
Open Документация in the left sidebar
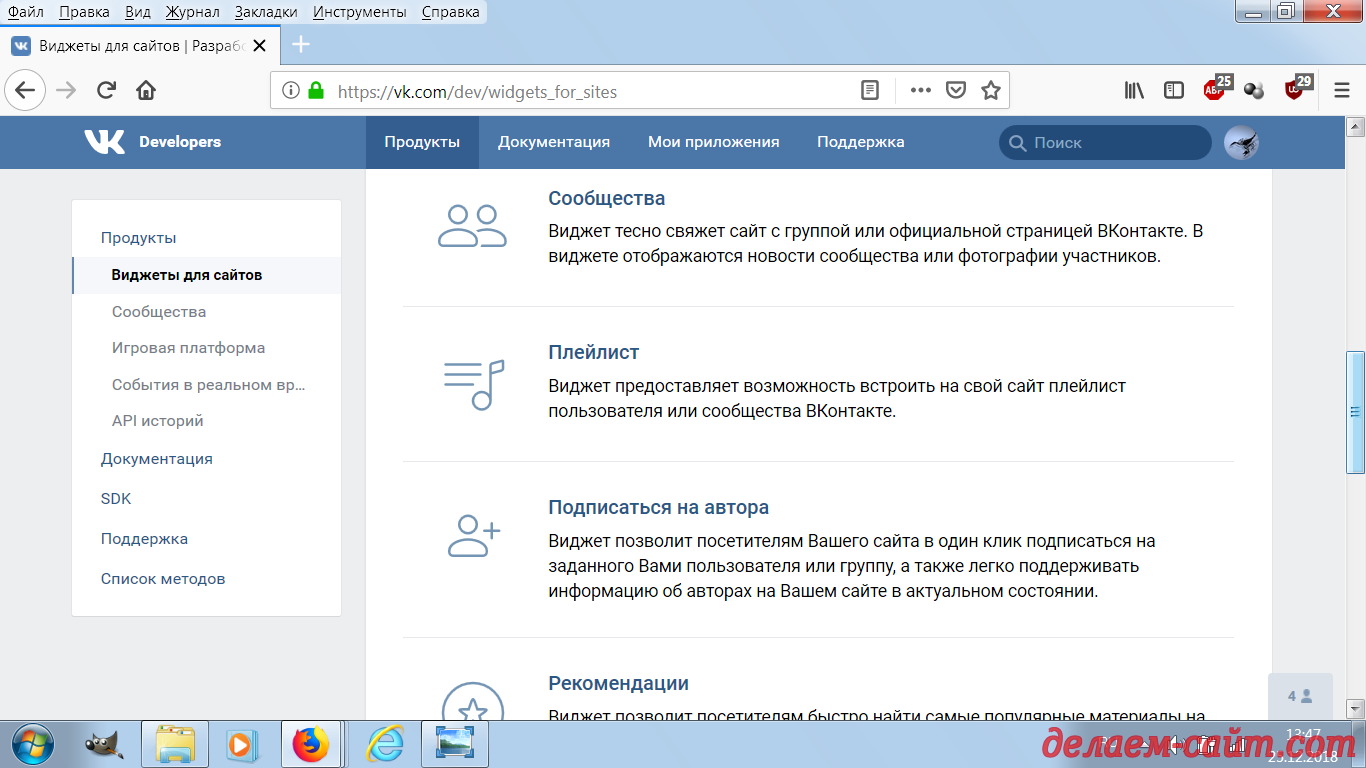pos(156,459)
